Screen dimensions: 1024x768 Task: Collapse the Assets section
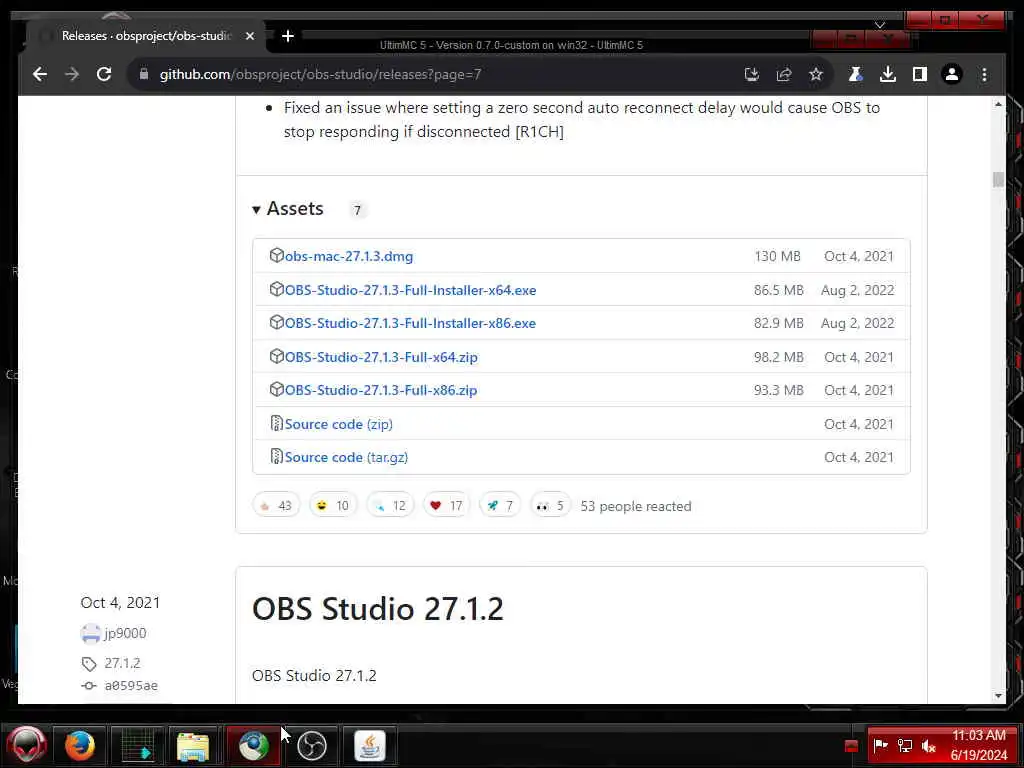(287, 209)
